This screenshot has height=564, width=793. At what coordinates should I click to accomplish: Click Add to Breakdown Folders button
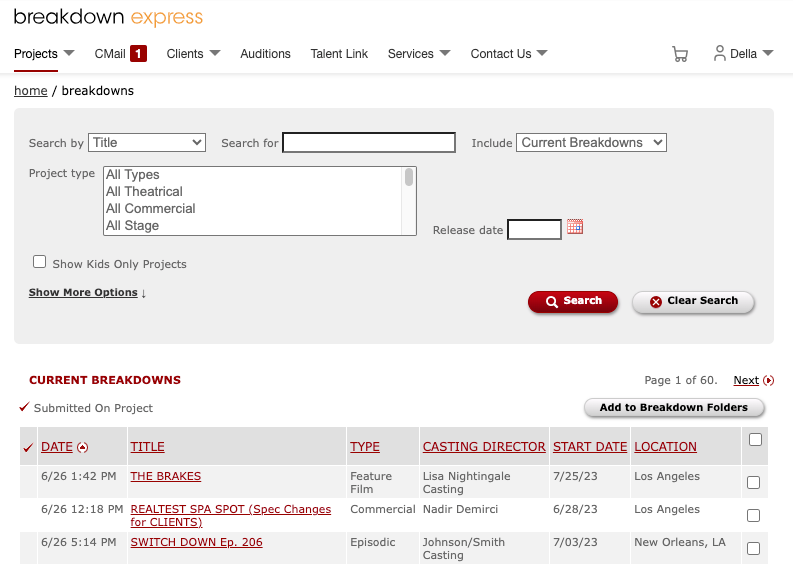pyautogui.click(x=674, y=408)
